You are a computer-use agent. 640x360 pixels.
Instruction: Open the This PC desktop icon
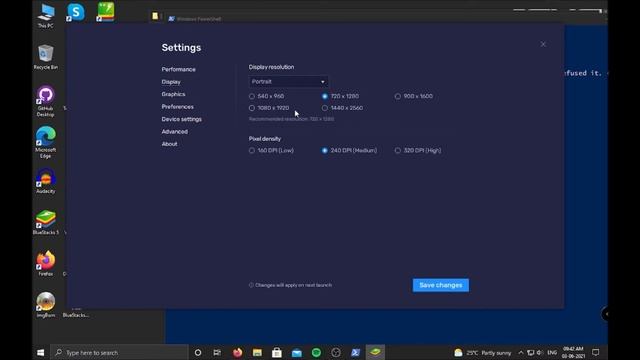(x=46, y=16)
